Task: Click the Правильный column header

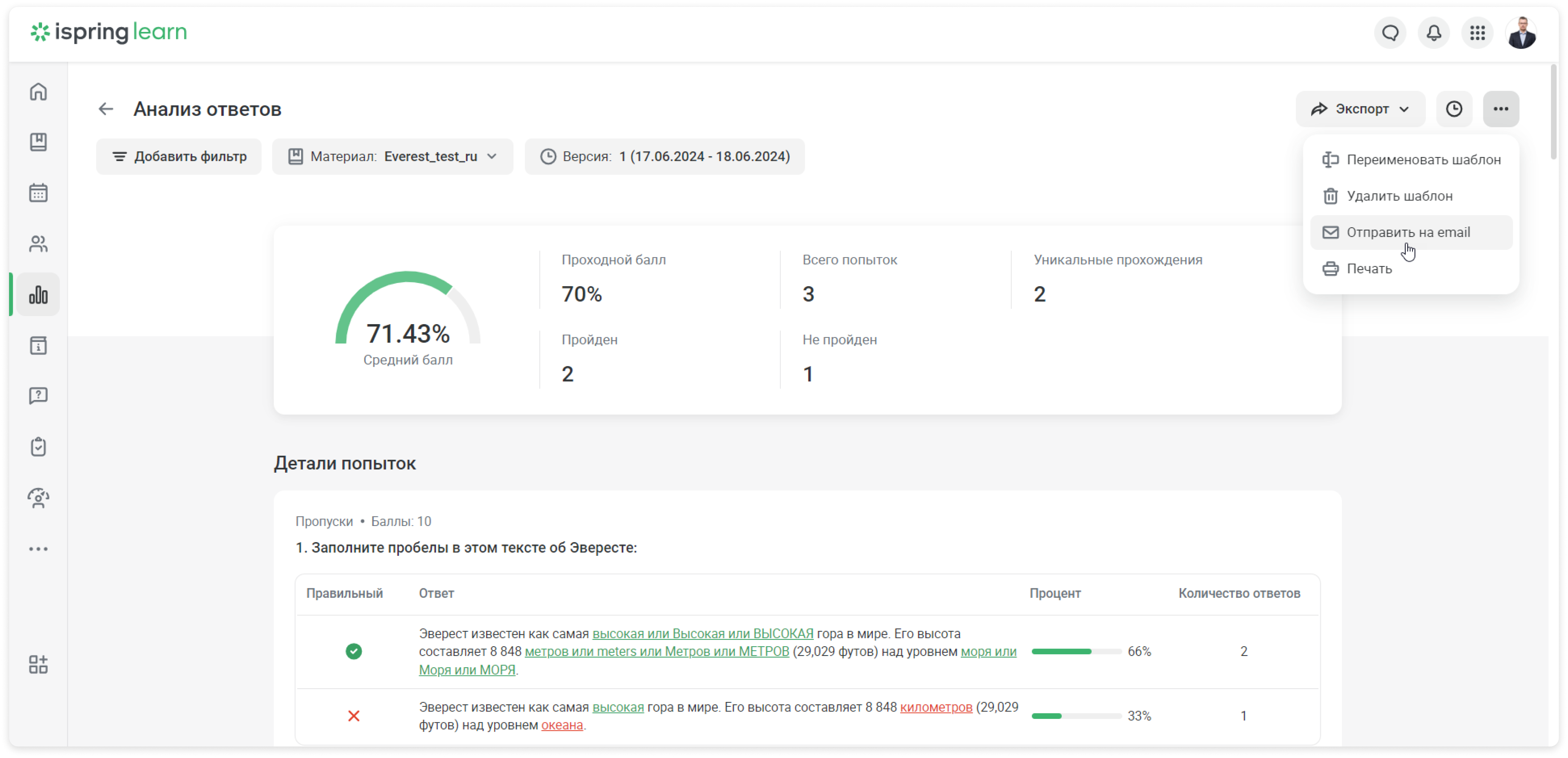Action: click(x=344, y=594)
